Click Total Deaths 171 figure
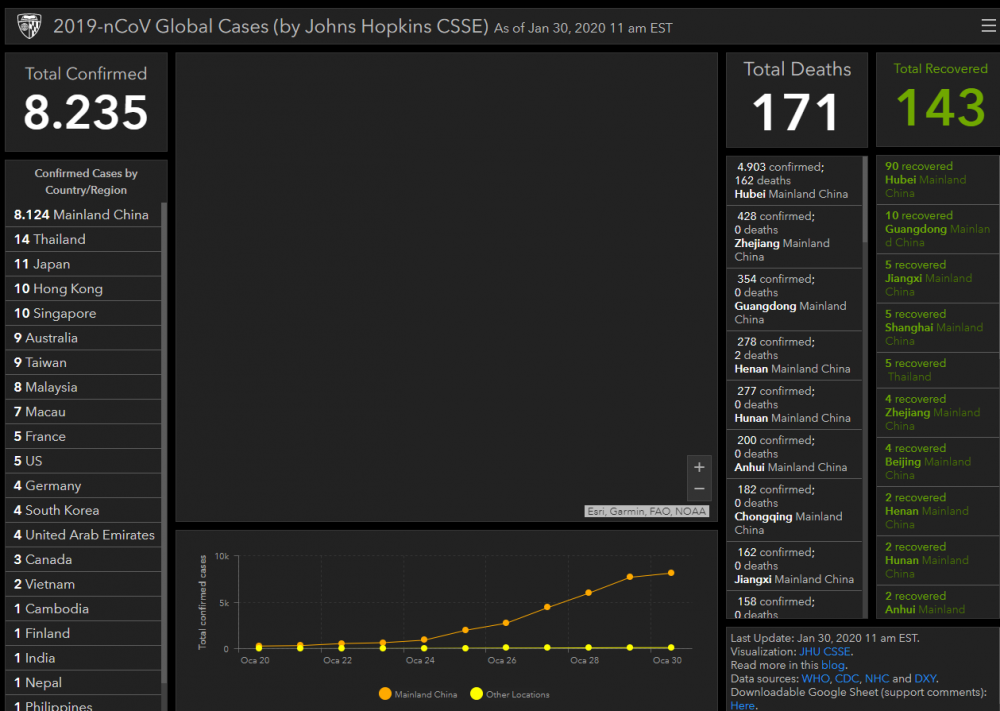Viewport: 1000px width, 711px height. click(796, 112)
